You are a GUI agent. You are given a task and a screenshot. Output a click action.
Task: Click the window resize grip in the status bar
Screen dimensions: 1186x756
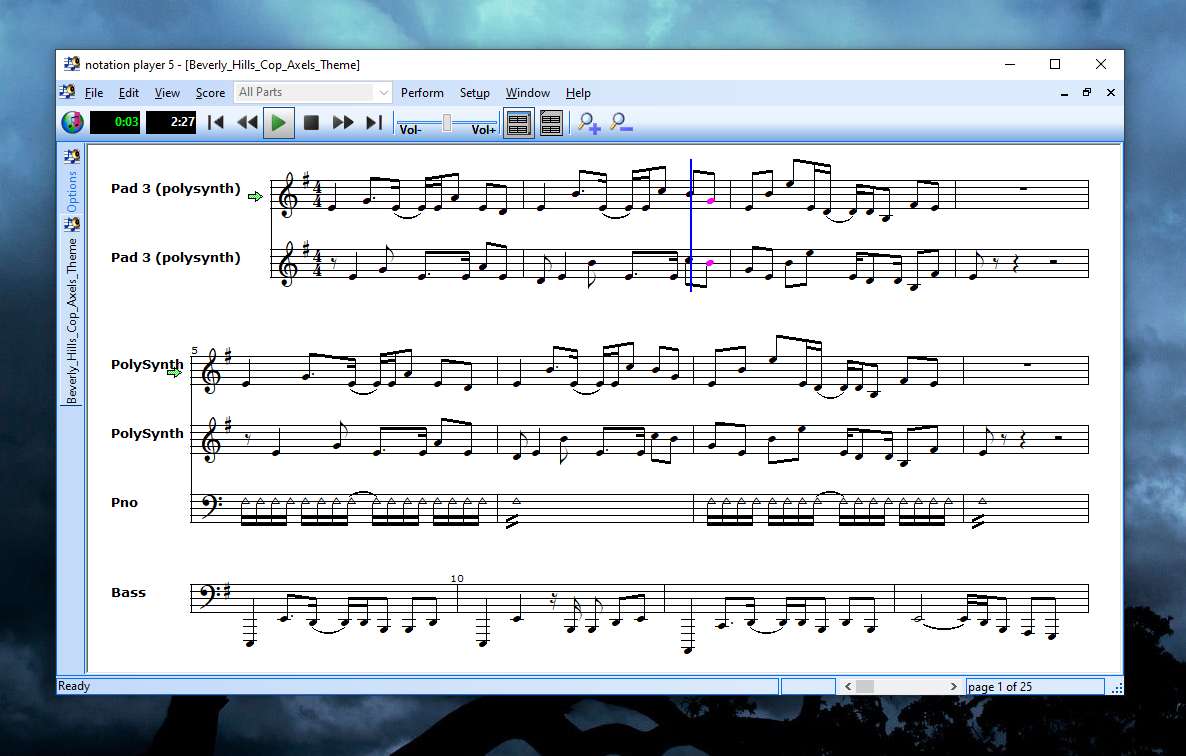(1116, 687)
